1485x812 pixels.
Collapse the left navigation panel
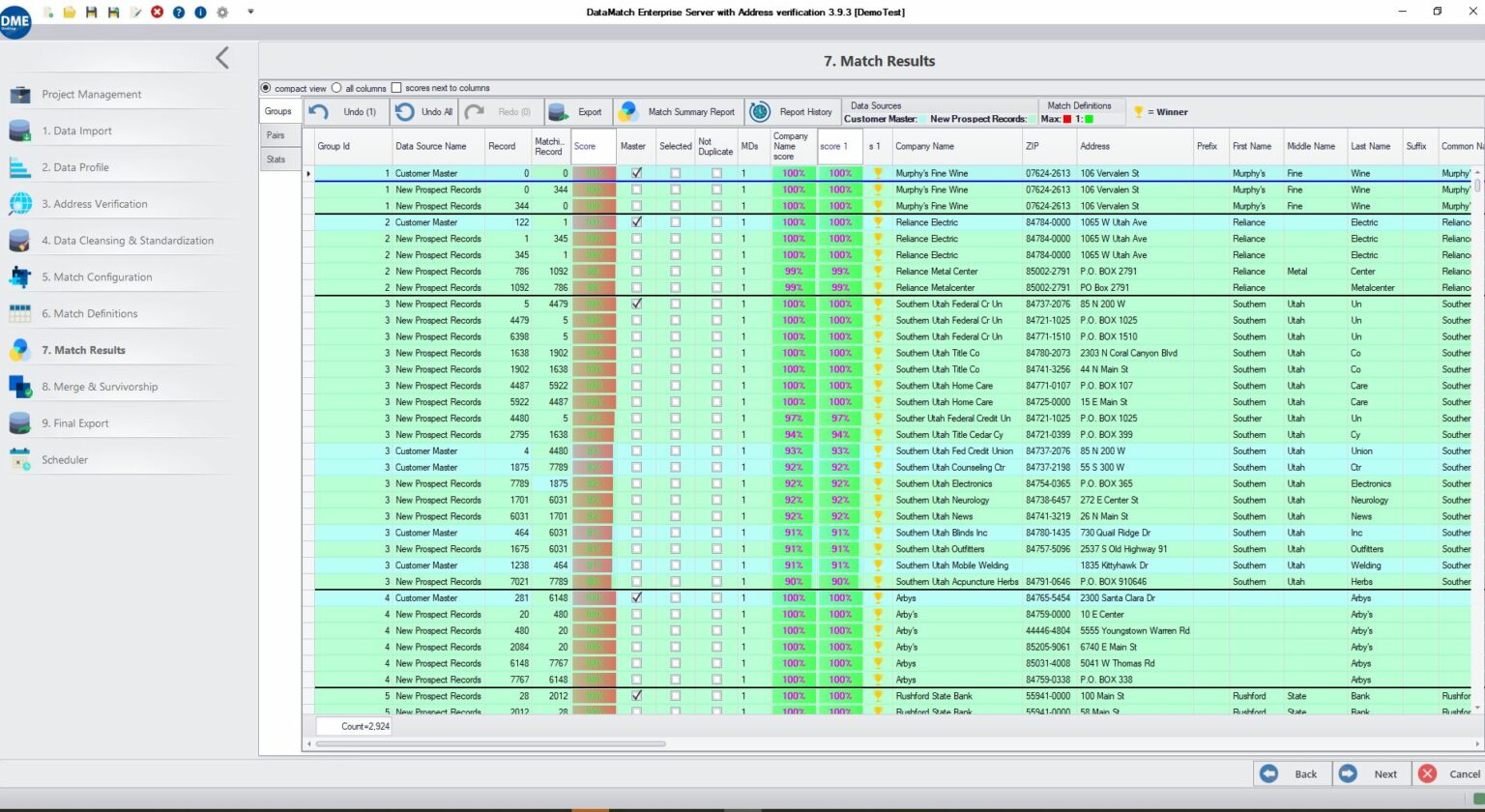[x=221, y=57]
